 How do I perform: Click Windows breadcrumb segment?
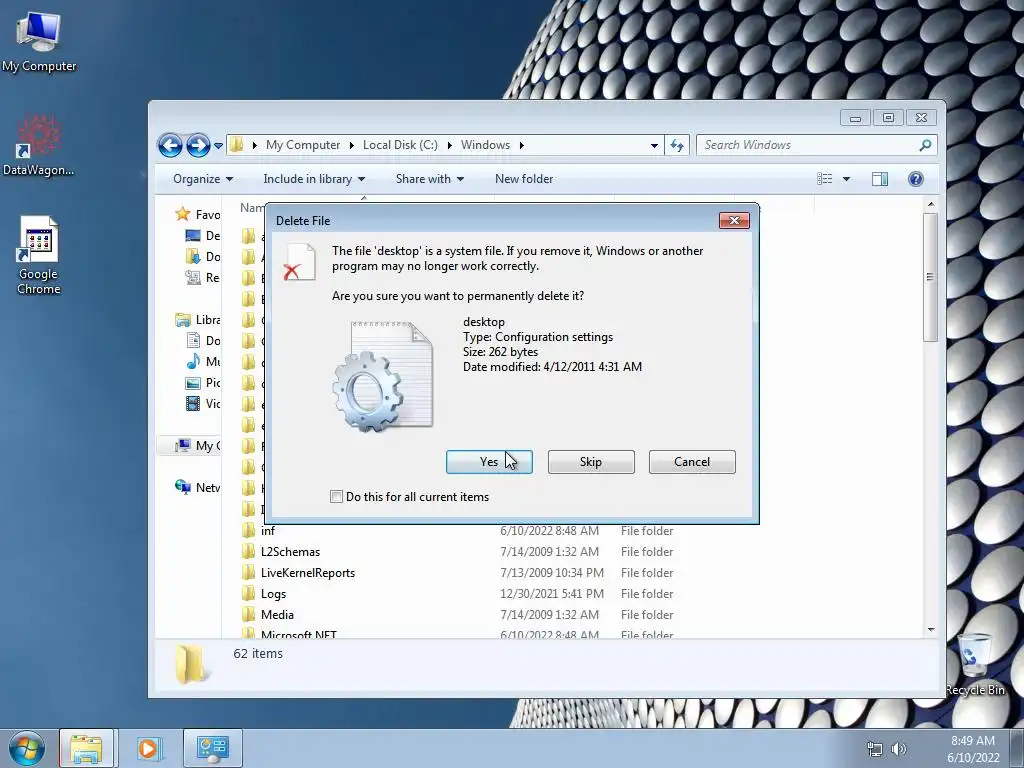(485, 145)
